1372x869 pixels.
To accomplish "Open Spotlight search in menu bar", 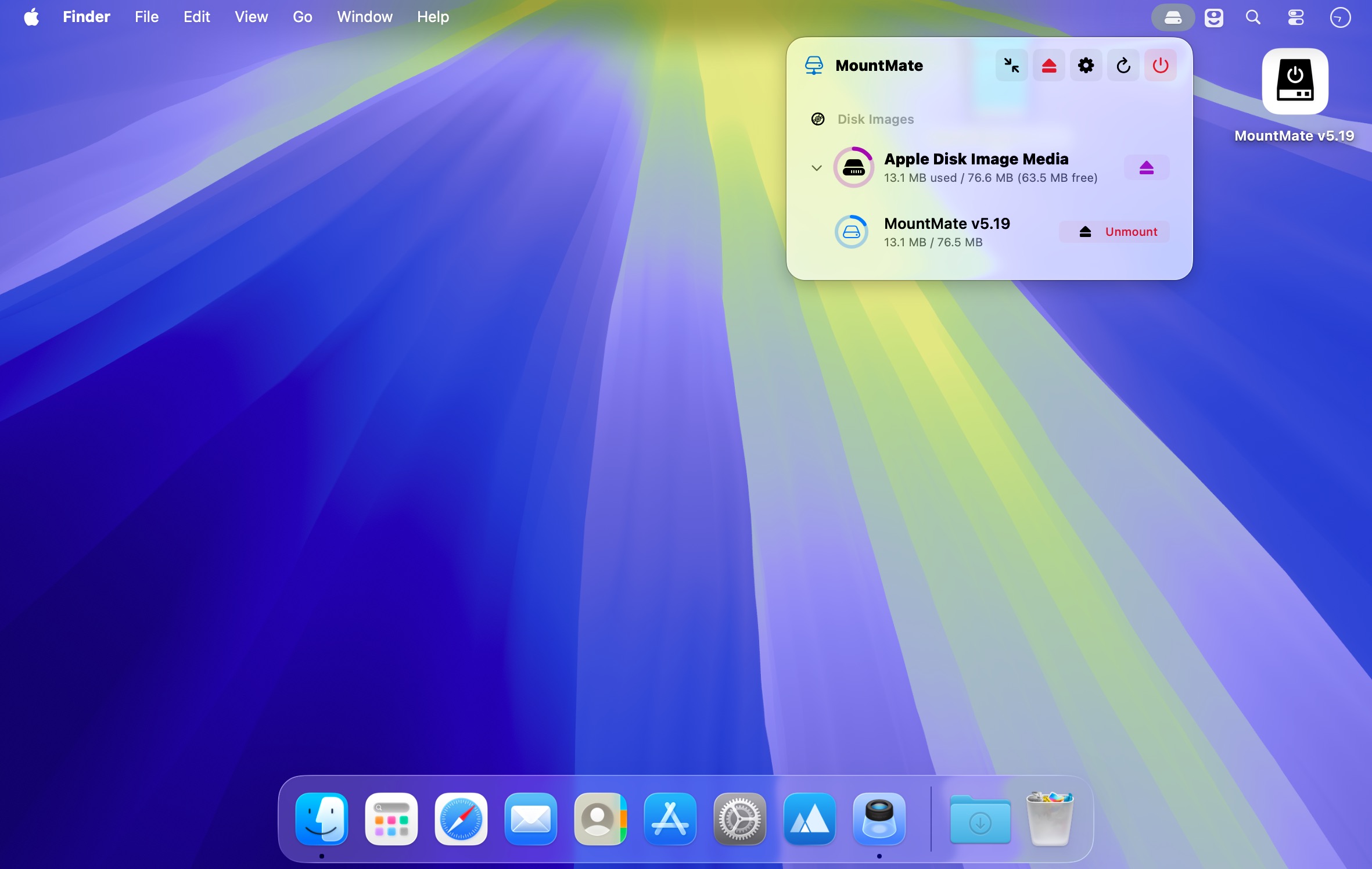I will pyautogui.click(x=1253, y=17).
